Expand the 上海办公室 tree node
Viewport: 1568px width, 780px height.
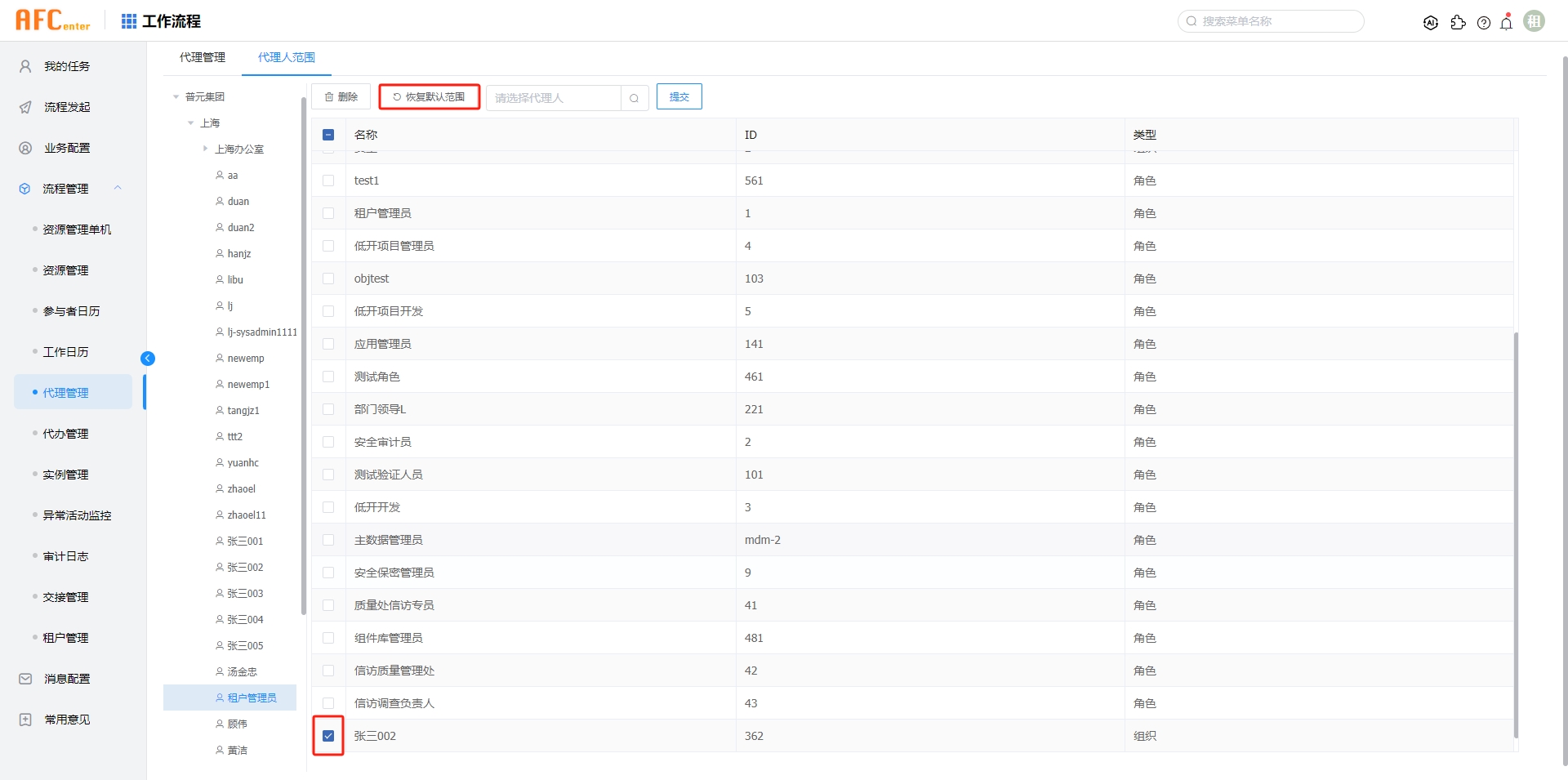pos(205,149)
